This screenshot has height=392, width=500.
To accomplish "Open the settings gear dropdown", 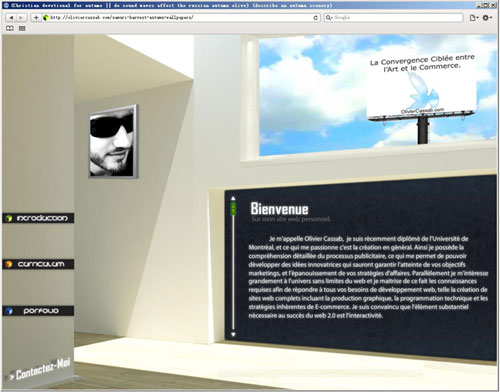I will [487, 18].
